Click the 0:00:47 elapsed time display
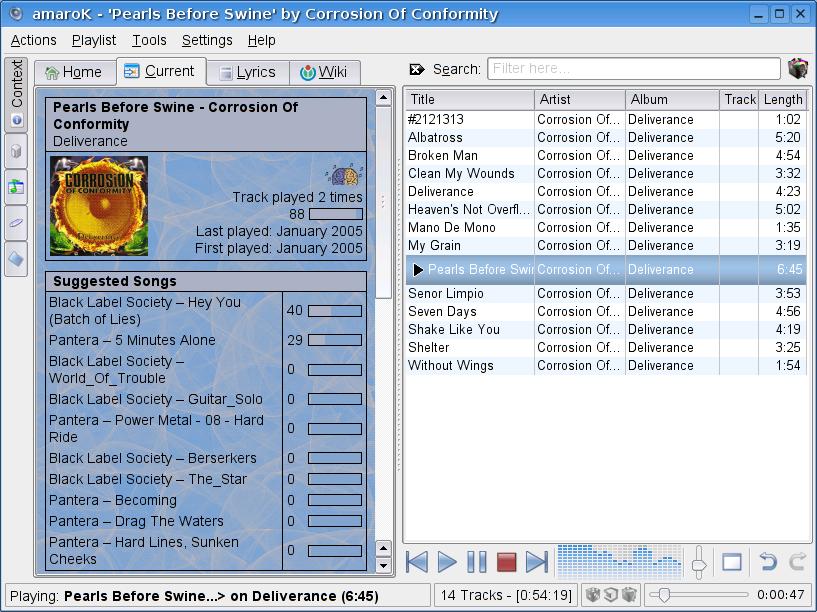The image size is (817, 612). click(781, 595)
